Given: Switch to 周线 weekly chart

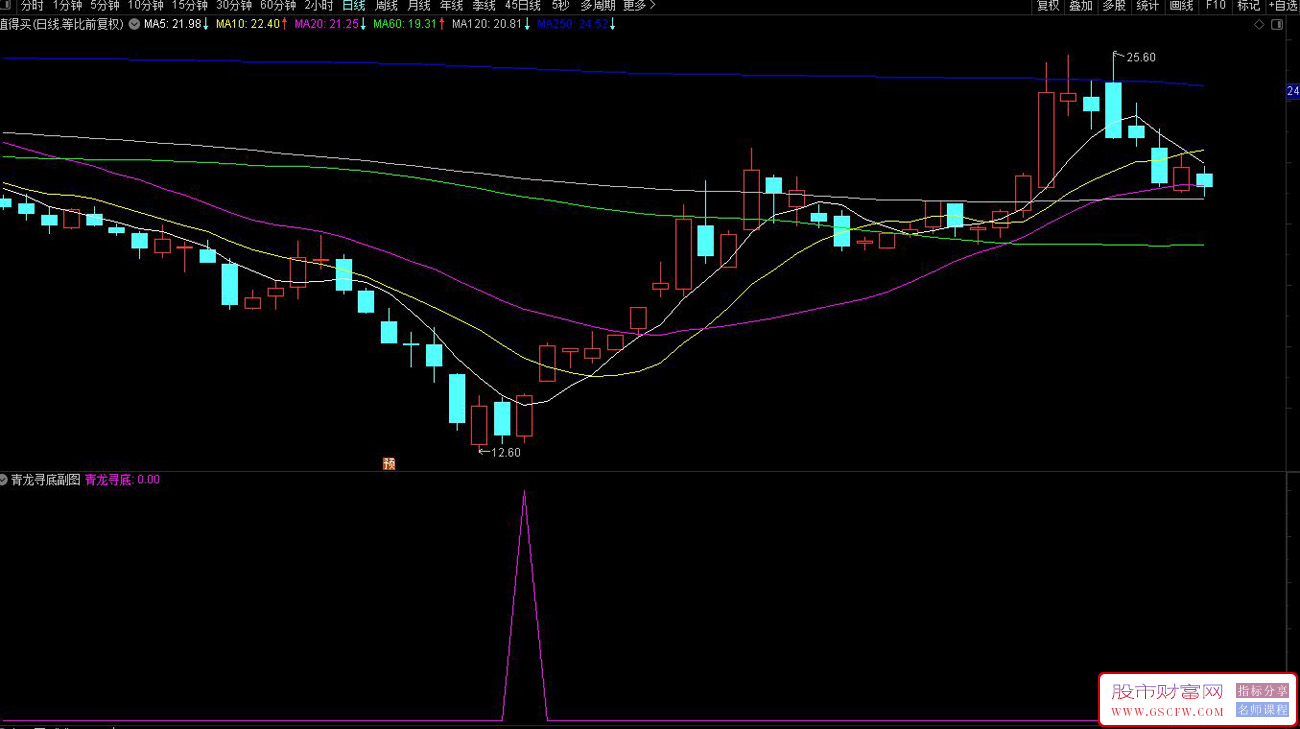Looking at the screenshot, I should [x=386, y=5].
